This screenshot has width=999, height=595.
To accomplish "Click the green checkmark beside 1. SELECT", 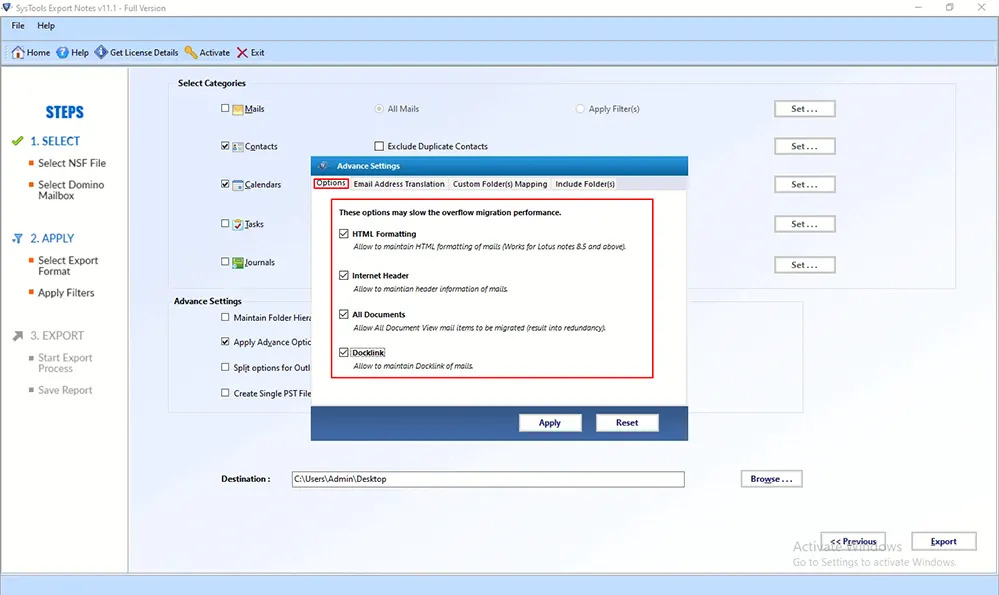I will pyautogui.click(x=18, y=141).
